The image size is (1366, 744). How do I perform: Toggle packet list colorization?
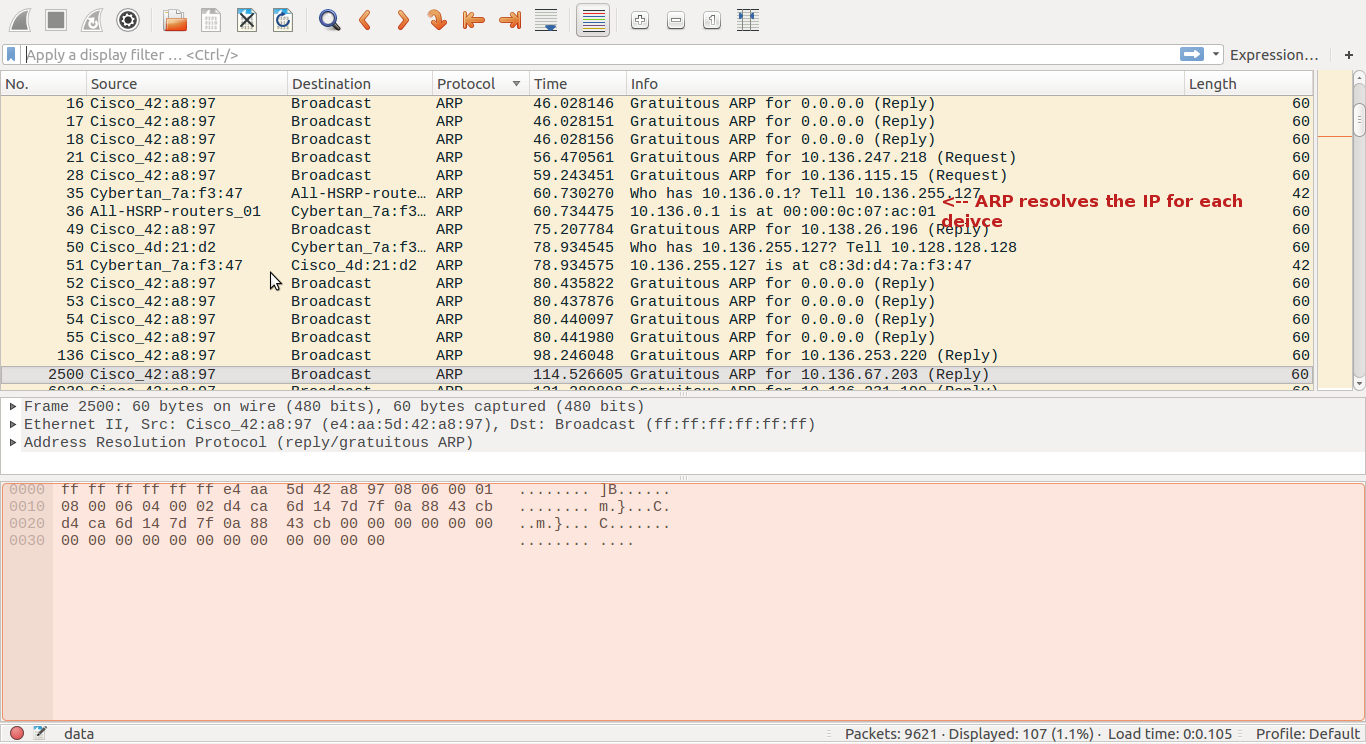(593, 20)
